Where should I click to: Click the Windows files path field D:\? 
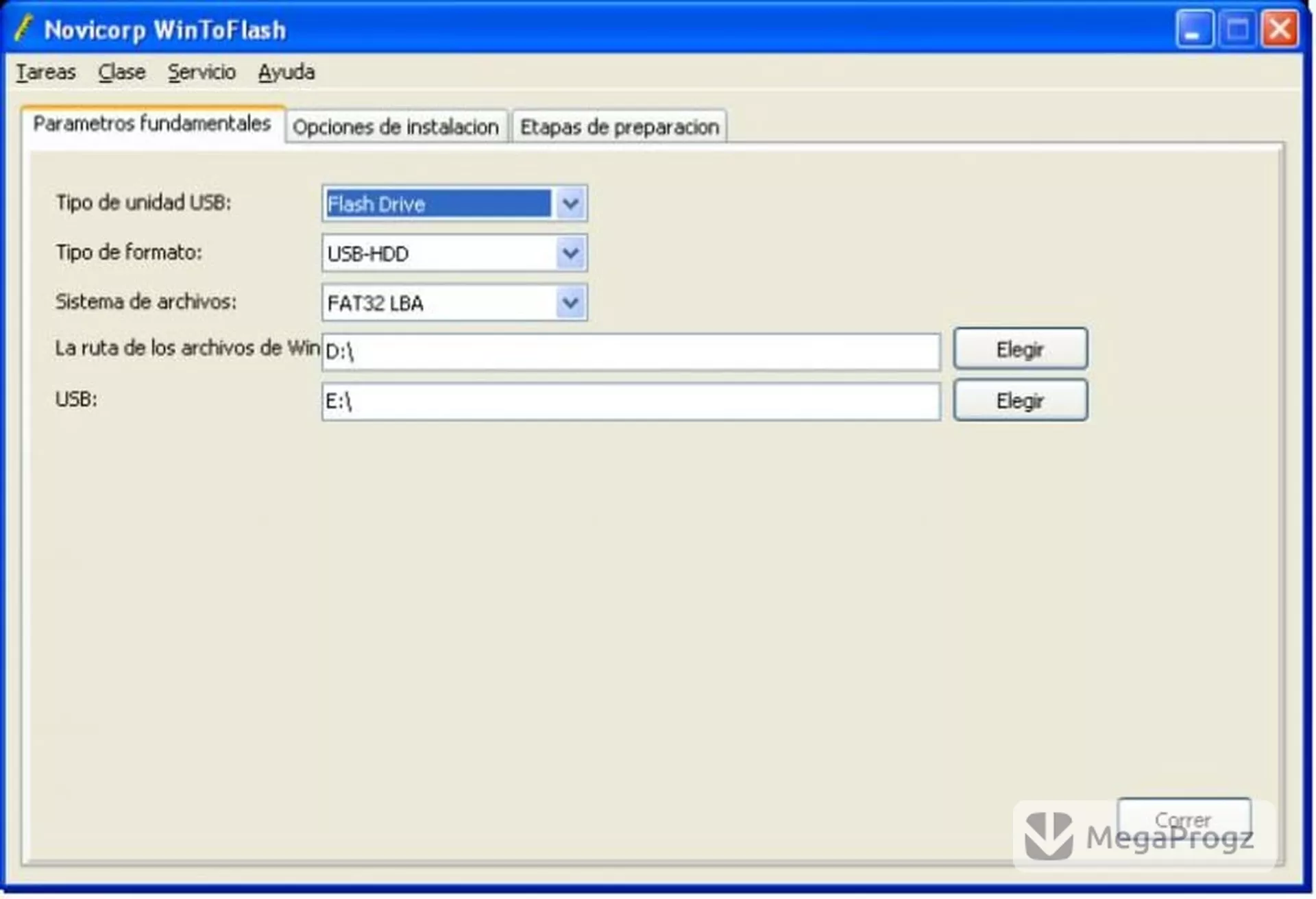pyautogui.click(x=631, y=352)
